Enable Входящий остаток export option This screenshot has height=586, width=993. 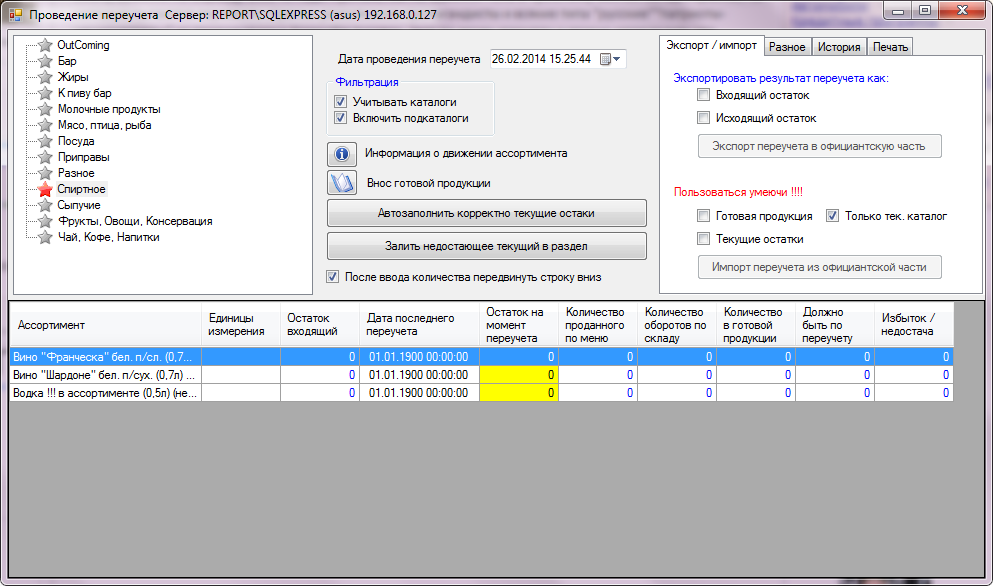pos(703,95)
